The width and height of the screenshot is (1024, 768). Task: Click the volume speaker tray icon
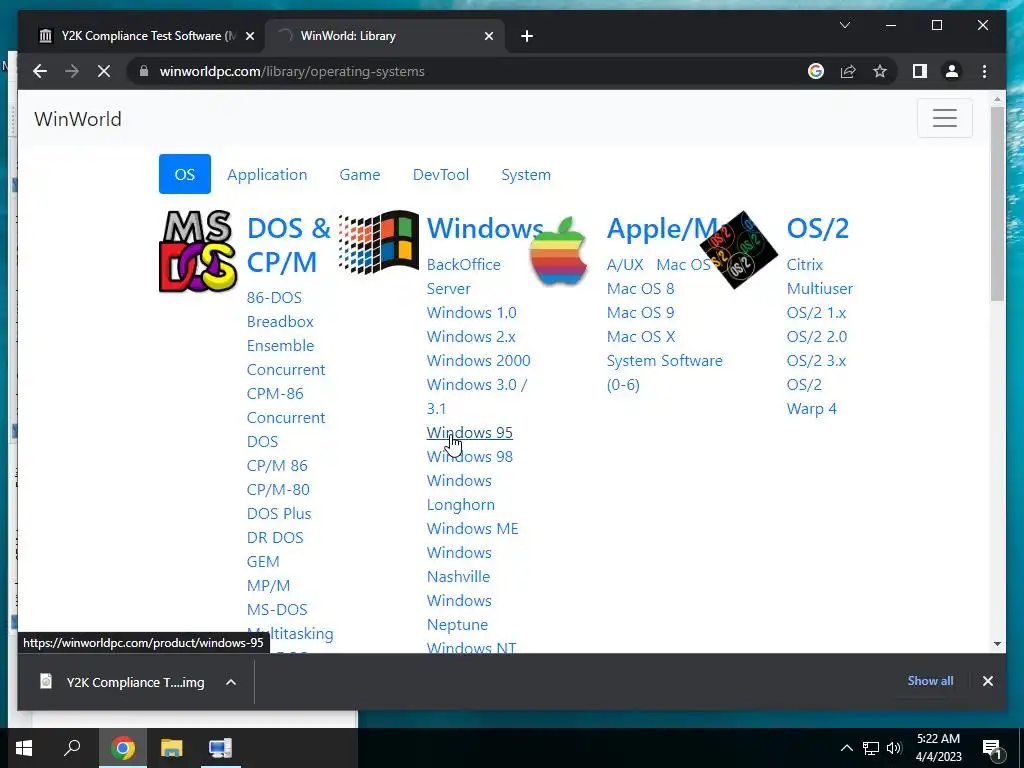[894, 748]
